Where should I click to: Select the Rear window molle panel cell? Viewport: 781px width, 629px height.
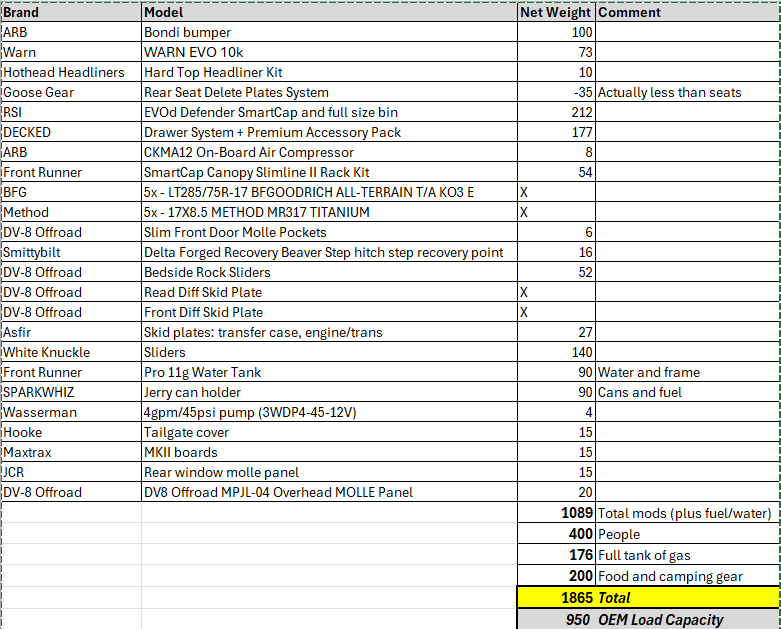pos(329,472)
